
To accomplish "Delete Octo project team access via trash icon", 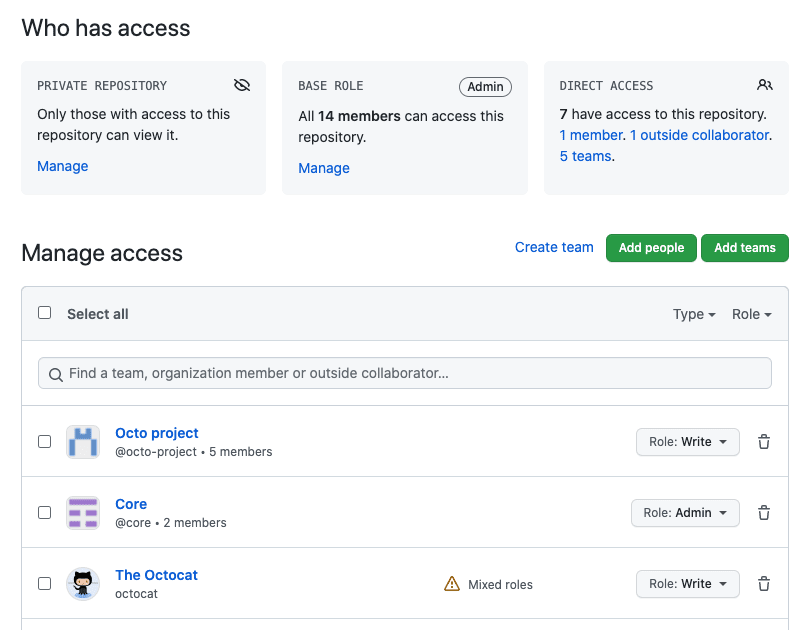I will coord(764,442).
